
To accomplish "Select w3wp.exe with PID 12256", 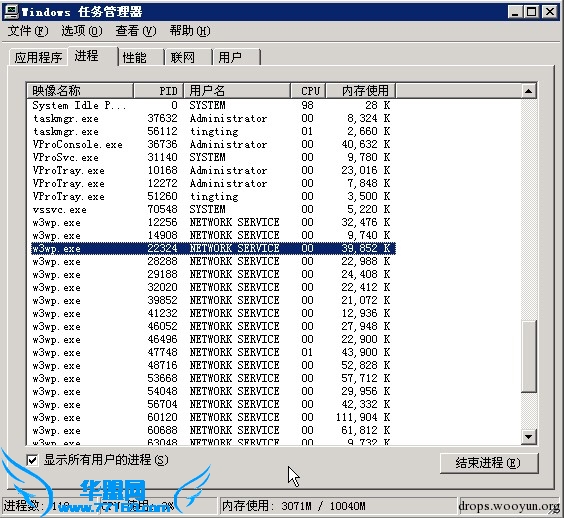I will coord(213,222).
